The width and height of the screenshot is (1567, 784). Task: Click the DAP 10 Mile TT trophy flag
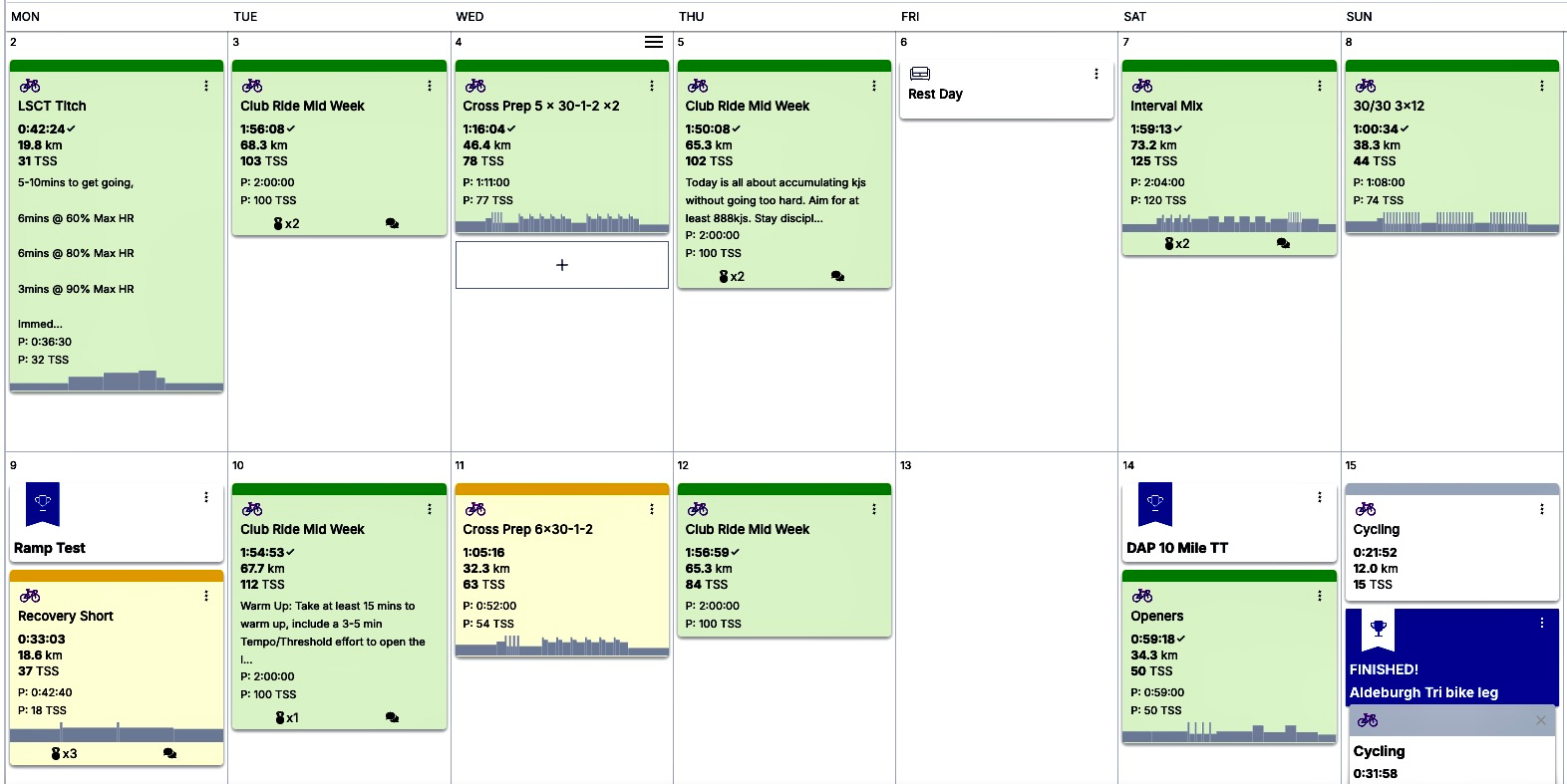point(1155,503)
